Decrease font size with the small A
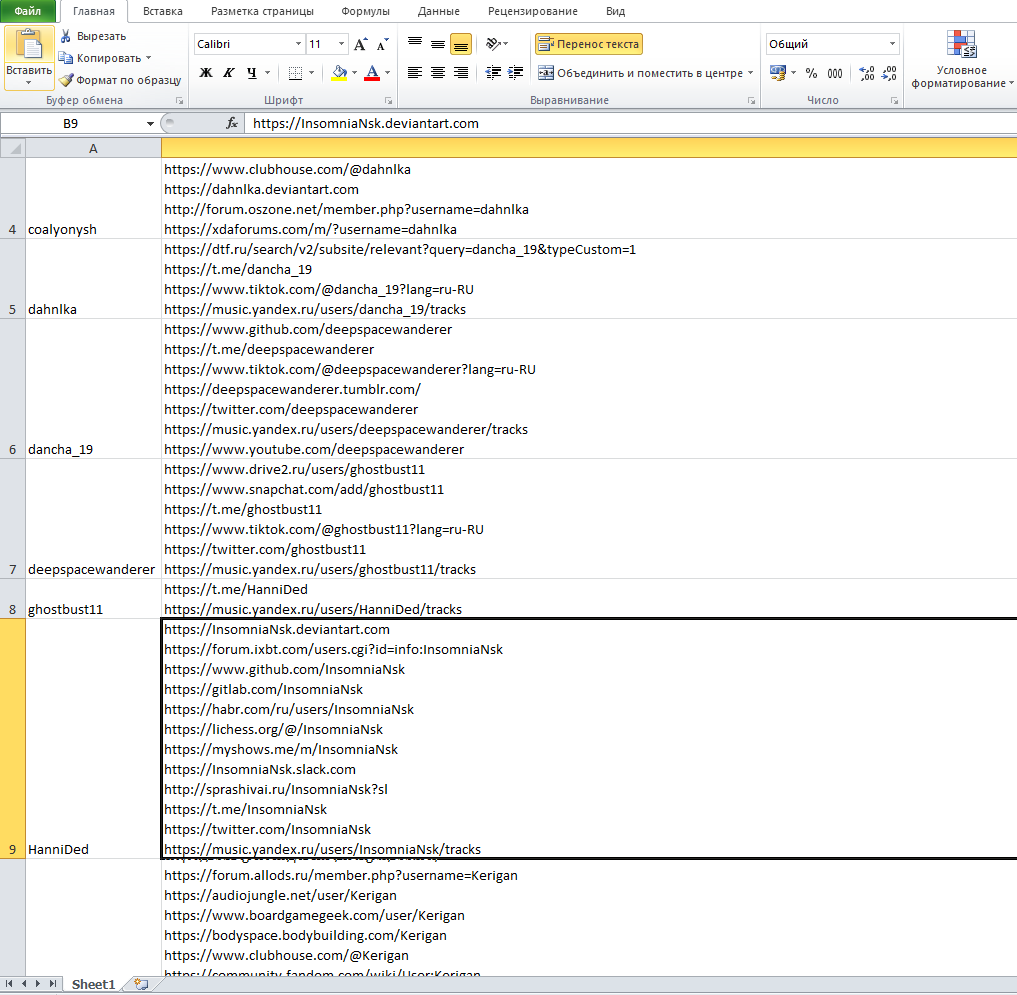Image resolution: width=1017 pixels, height=995 pixels. pyautogui.click(x=383, y=44)
